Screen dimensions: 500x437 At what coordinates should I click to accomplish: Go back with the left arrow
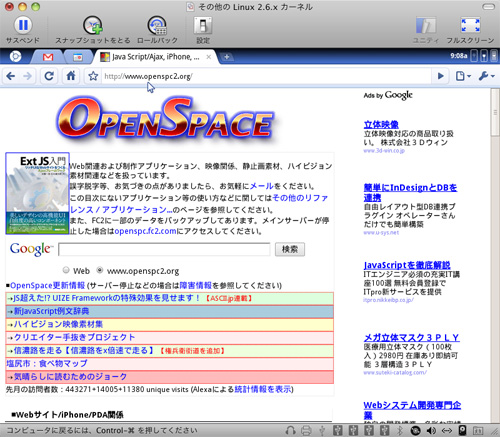[x=11, y=76]
